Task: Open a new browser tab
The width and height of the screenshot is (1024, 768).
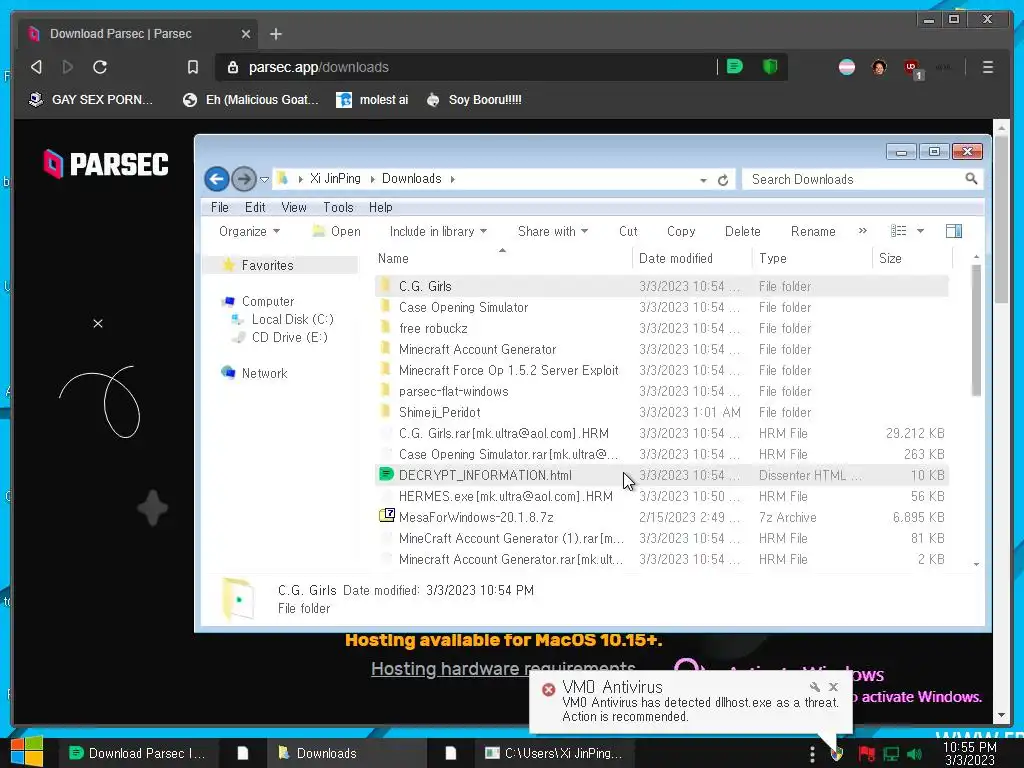Action: (276, 34)
